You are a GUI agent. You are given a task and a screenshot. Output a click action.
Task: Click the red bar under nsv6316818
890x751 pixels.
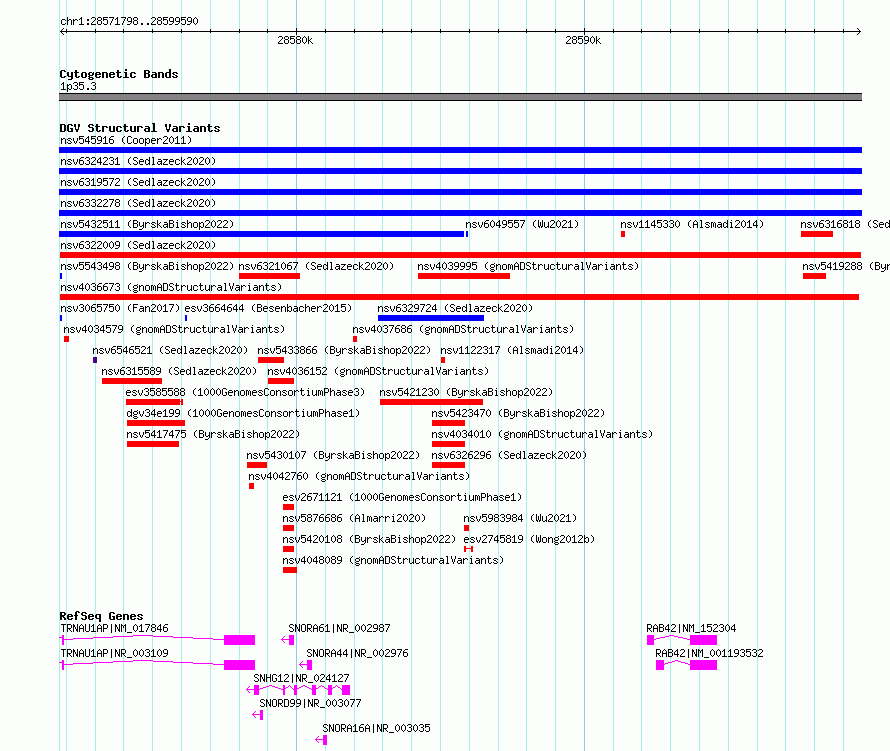click(x=817, y=234)
